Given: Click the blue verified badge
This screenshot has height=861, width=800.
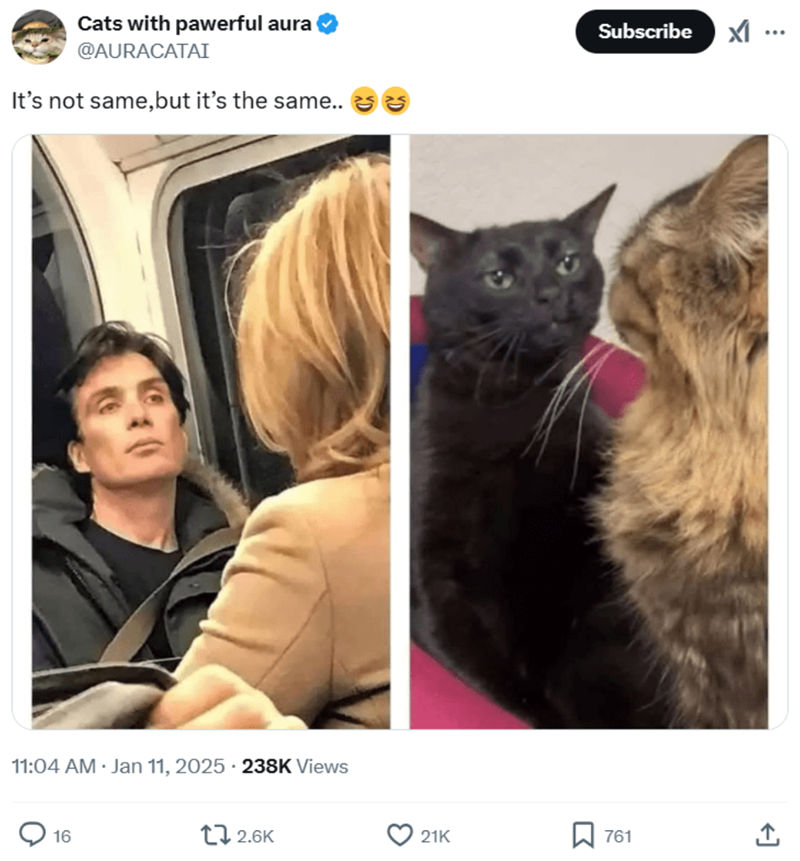Looking at the screenshot, I should (327, 23).
